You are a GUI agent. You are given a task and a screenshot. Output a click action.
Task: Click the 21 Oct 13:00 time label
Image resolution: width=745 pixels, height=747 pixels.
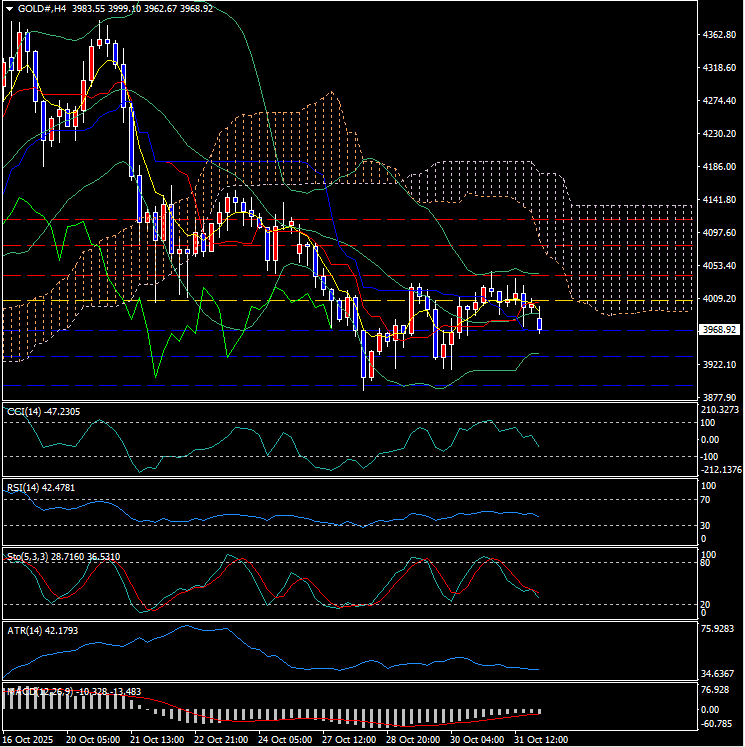[x=159, y=739]
